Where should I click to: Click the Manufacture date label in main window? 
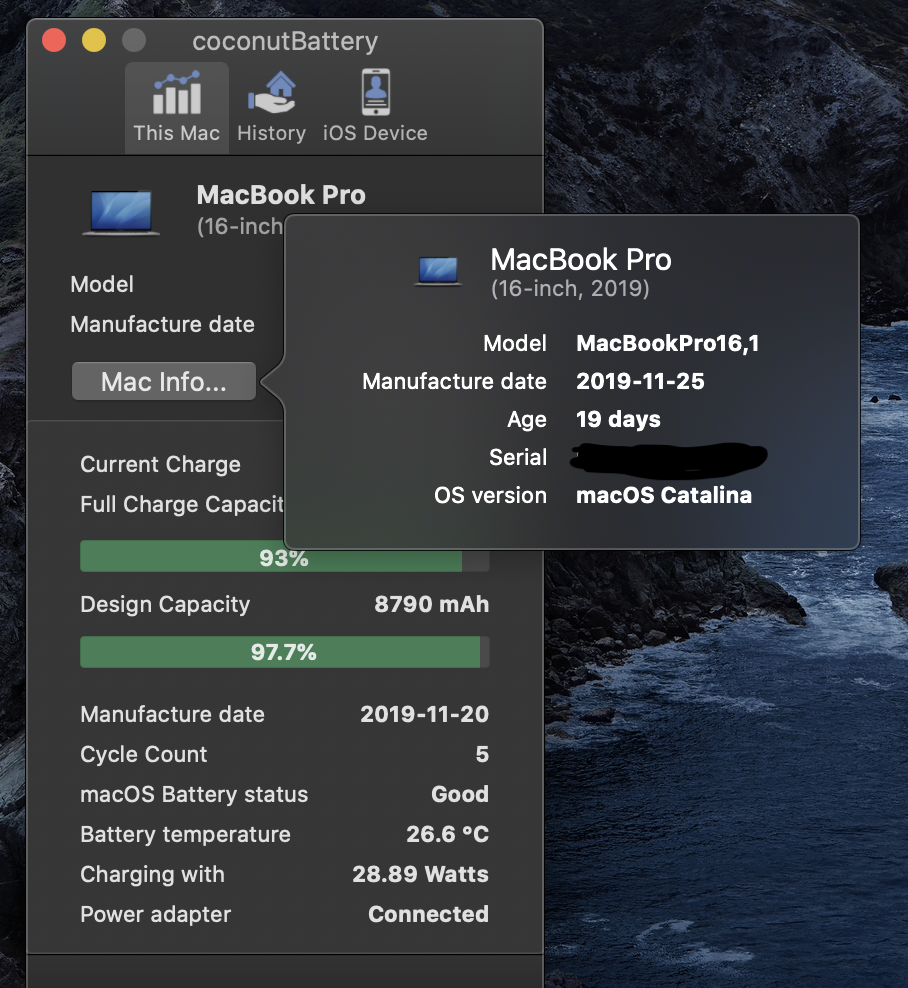(x=163, y=324)
